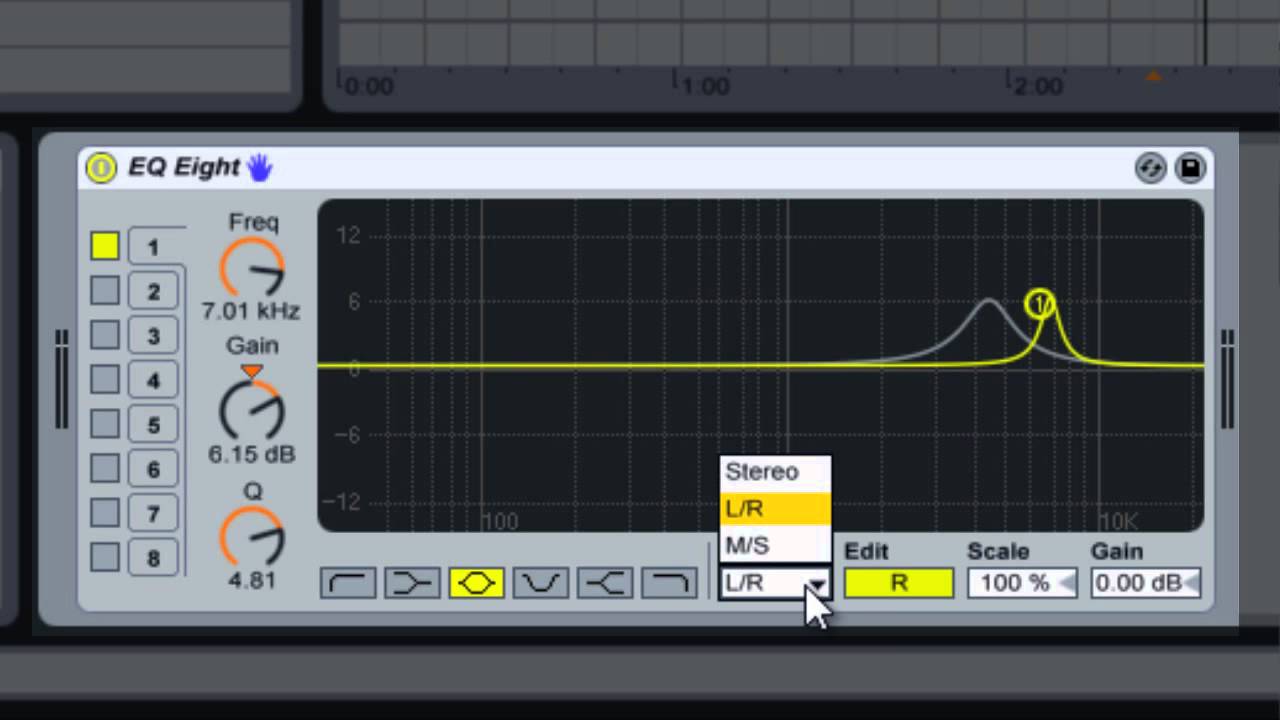Select the high cut filter type
This screenshot has width=1280, height=720.
(x=669, y=583)
